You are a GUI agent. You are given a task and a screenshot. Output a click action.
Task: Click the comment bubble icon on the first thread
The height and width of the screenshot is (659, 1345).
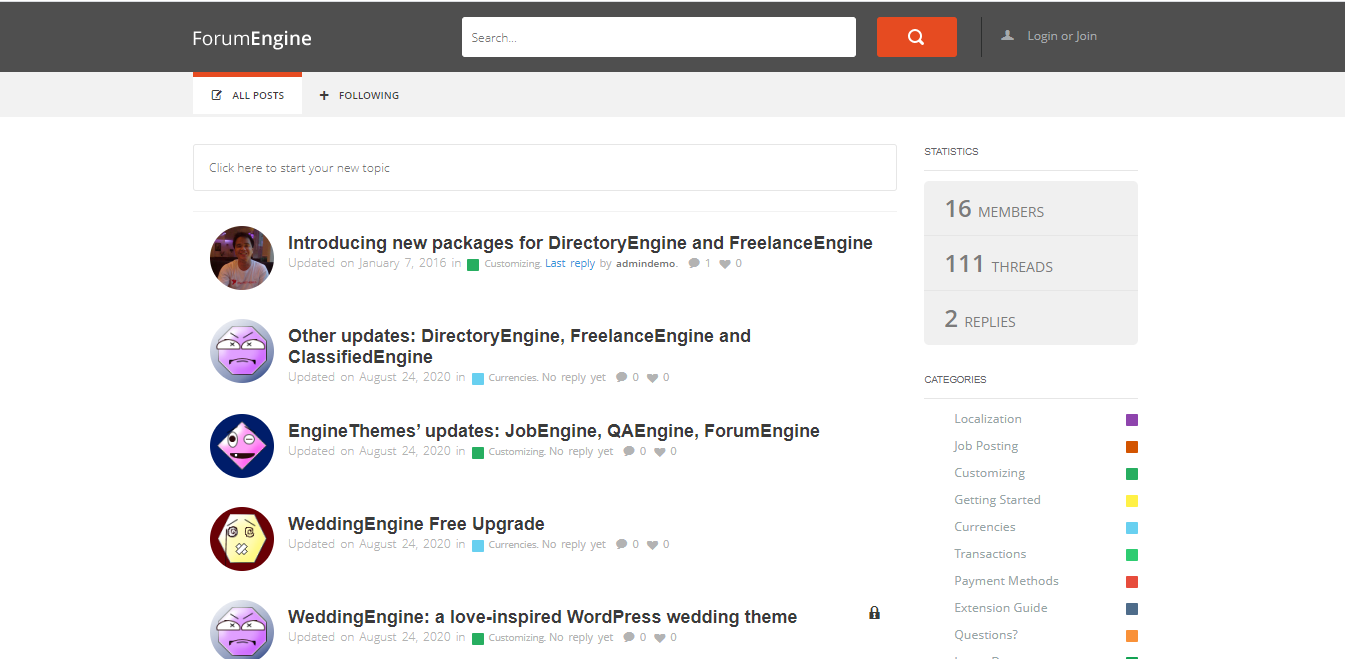[x=694, y=262]
